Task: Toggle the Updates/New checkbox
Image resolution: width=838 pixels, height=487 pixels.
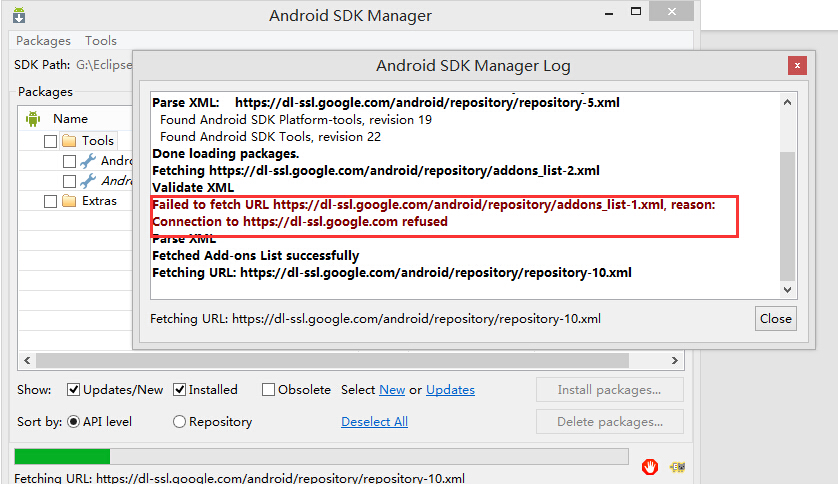Action: [x=73, y=390]
